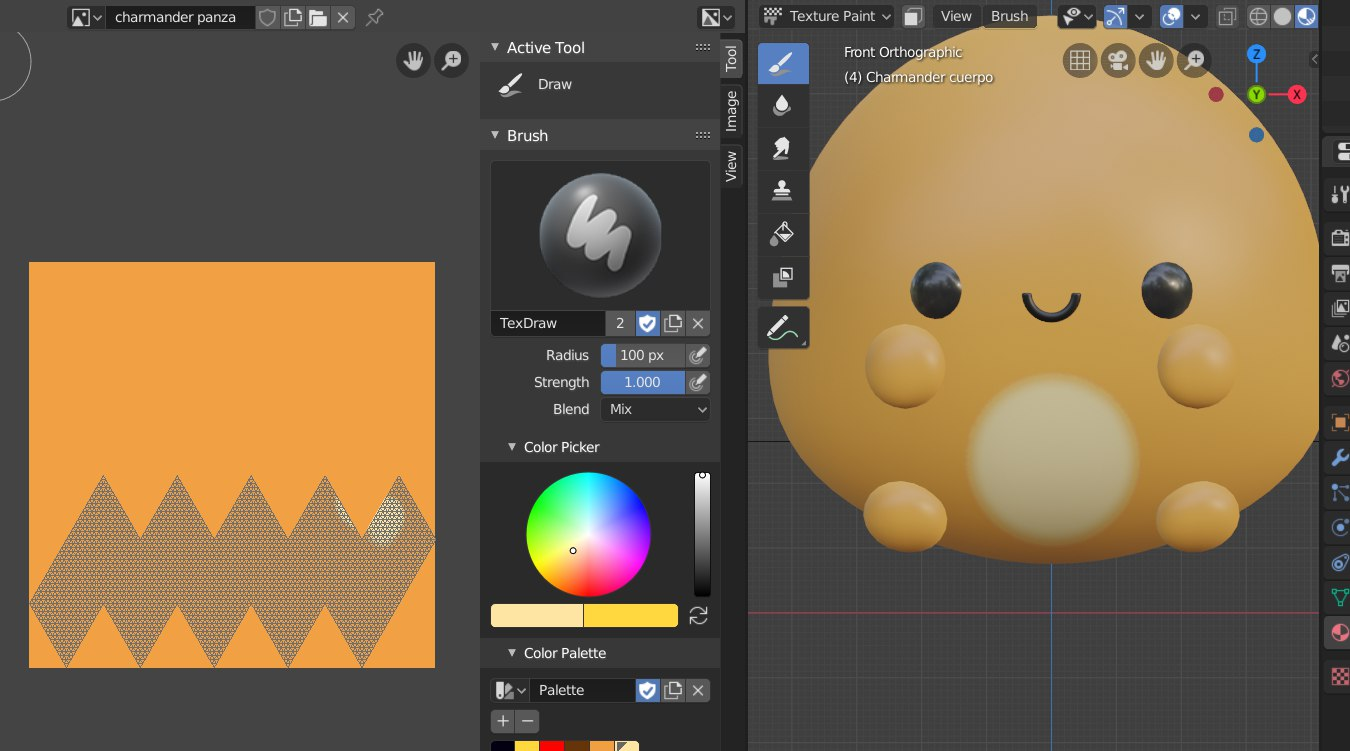Select the Soften brush tool

coord(783,106)
